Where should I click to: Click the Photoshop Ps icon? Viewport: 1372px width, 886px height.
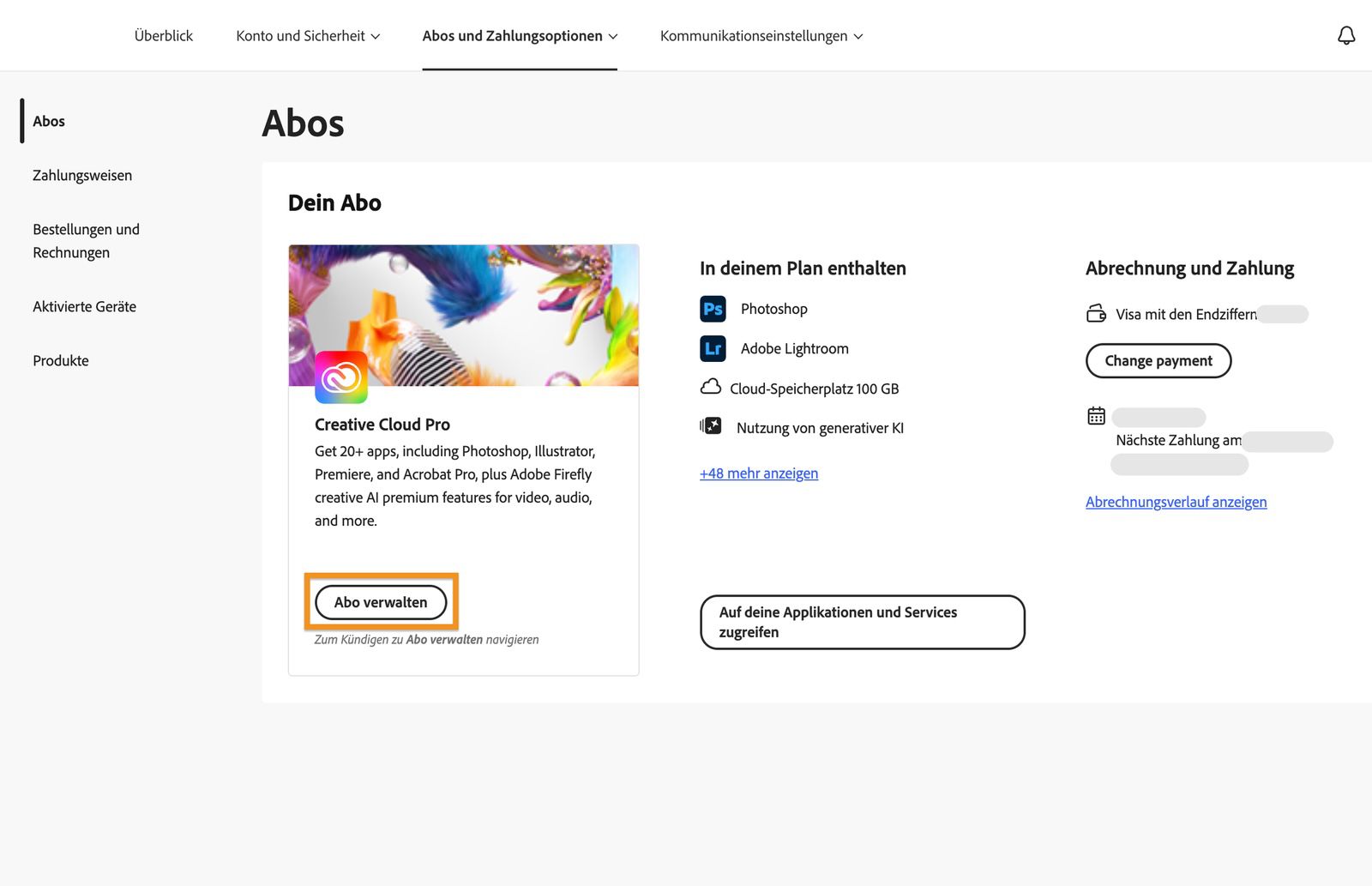pos(713,309)
